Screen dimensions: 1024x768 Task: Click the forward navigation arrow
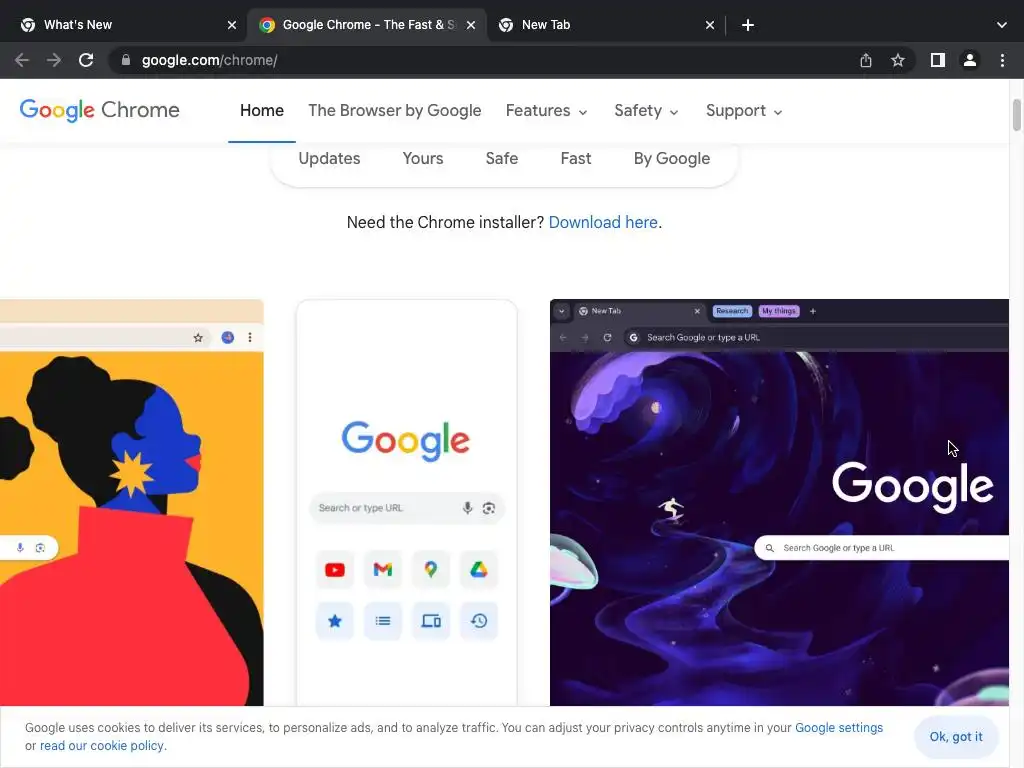coord(54,60)
